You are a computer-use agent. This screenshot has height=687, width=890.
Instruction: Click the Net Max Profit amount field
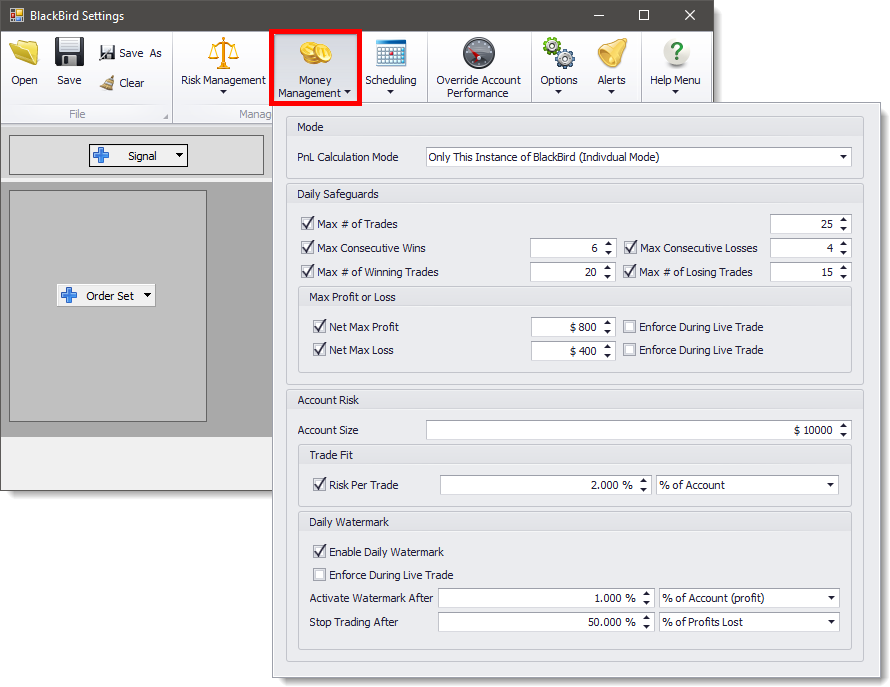(x=566, y=327)
